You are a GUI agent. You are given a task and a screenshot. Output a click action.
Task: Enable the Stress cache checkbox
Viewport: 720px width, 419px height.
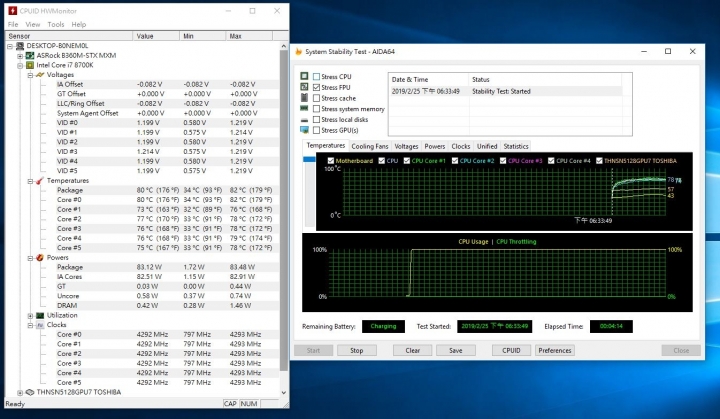point(316,98)
